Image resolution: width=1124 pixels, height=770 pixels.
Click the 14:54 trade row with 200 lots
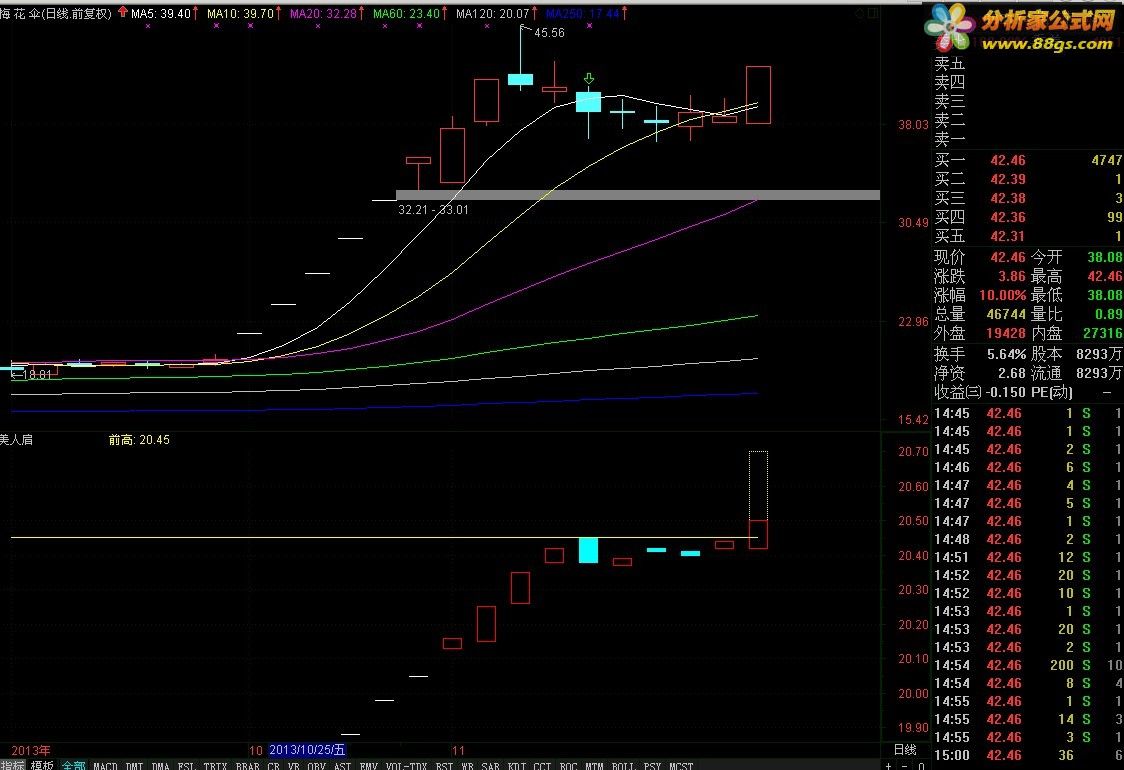click(1028, 665)
